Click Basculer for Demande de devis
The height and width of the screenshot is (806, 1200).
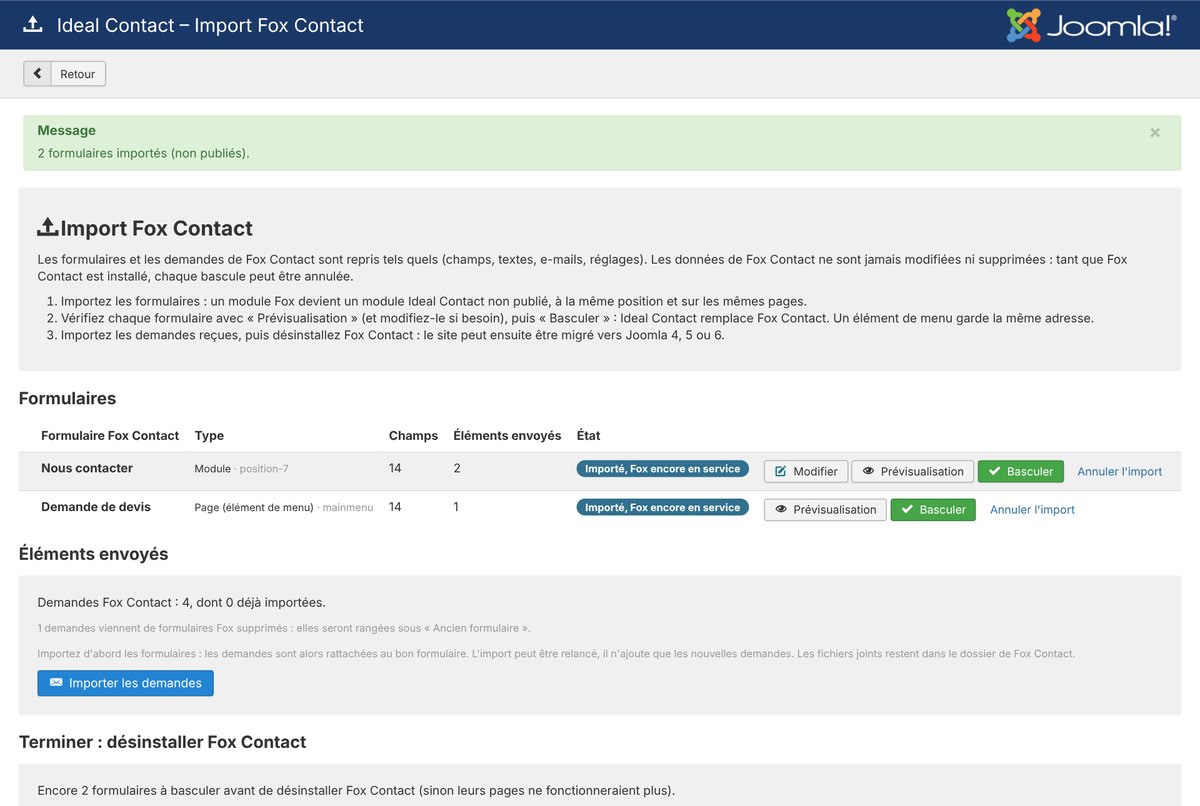point(933,510)
